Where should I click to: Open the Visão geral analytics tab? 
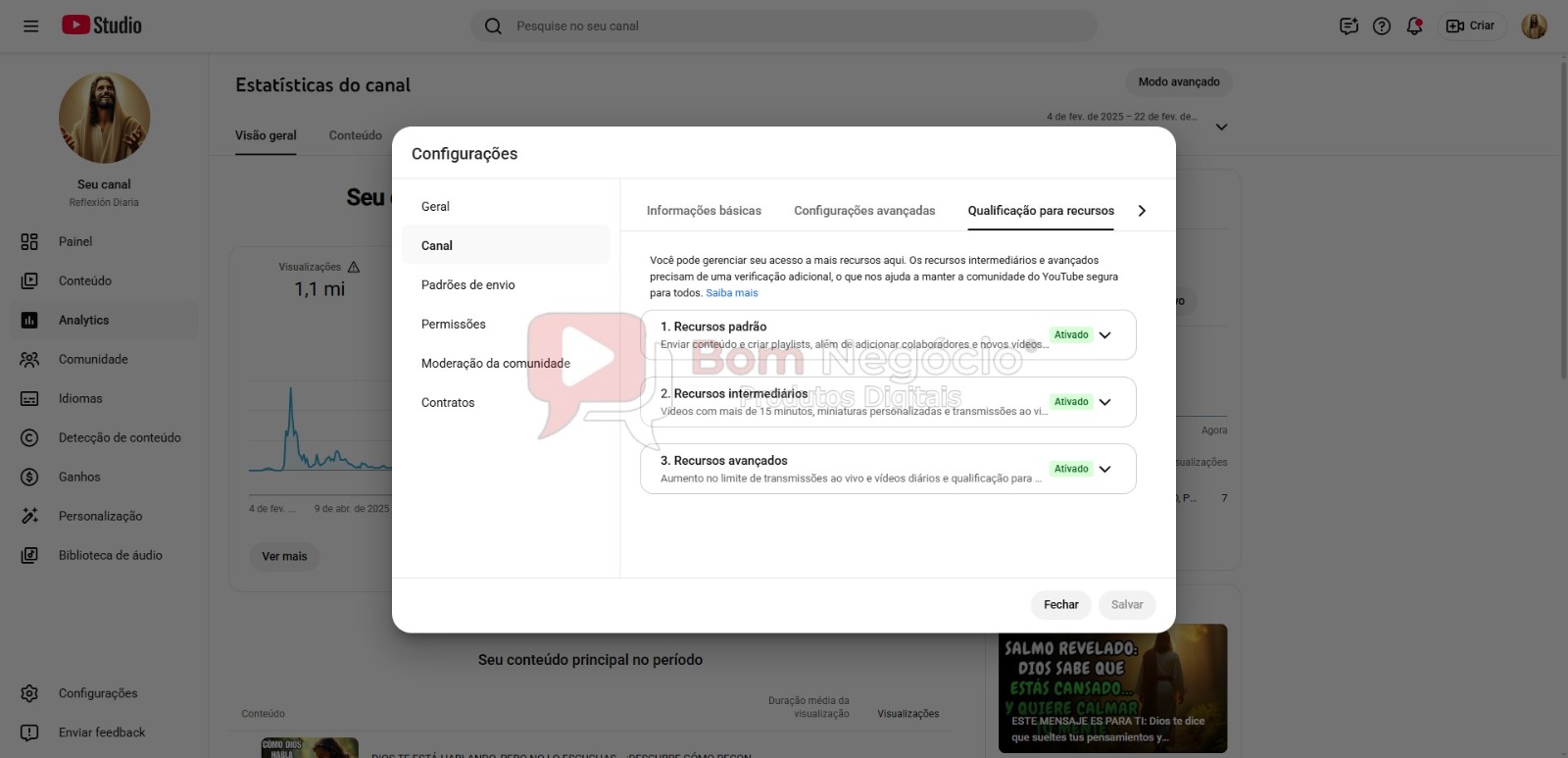point(266,135)
